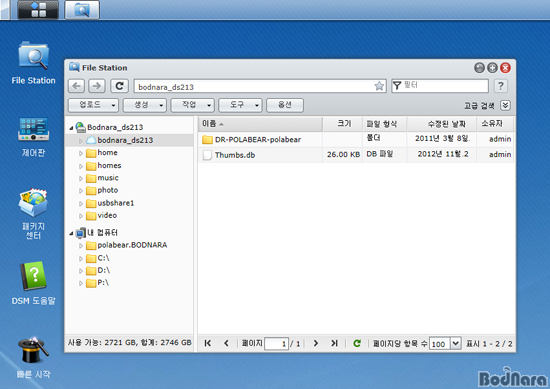The image size is (550, 389).
Task: Open help with the question mark button
Action: click(x=501, y=86)
